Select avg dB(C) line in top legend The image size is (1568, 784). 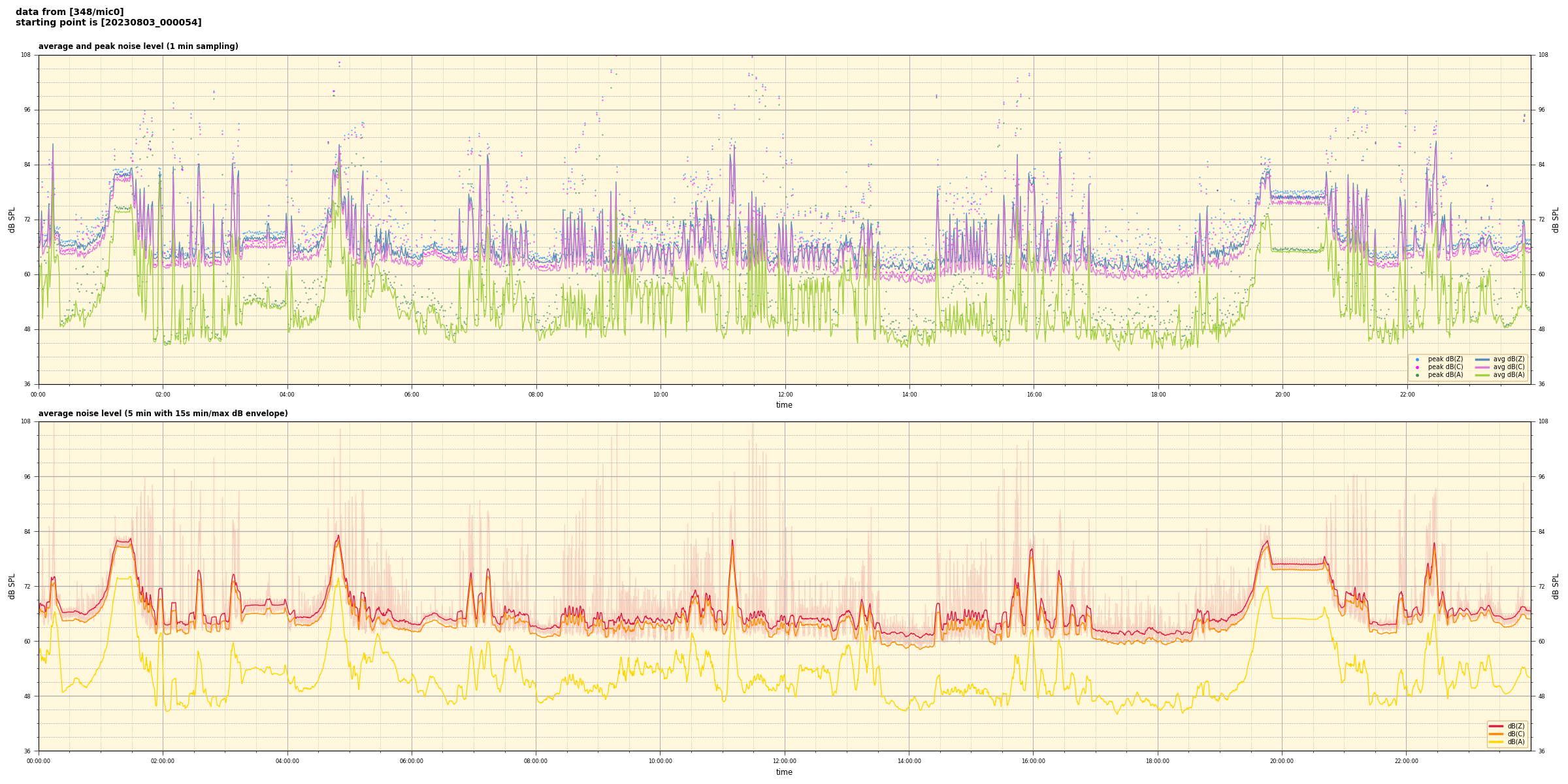coord(1482,367)
